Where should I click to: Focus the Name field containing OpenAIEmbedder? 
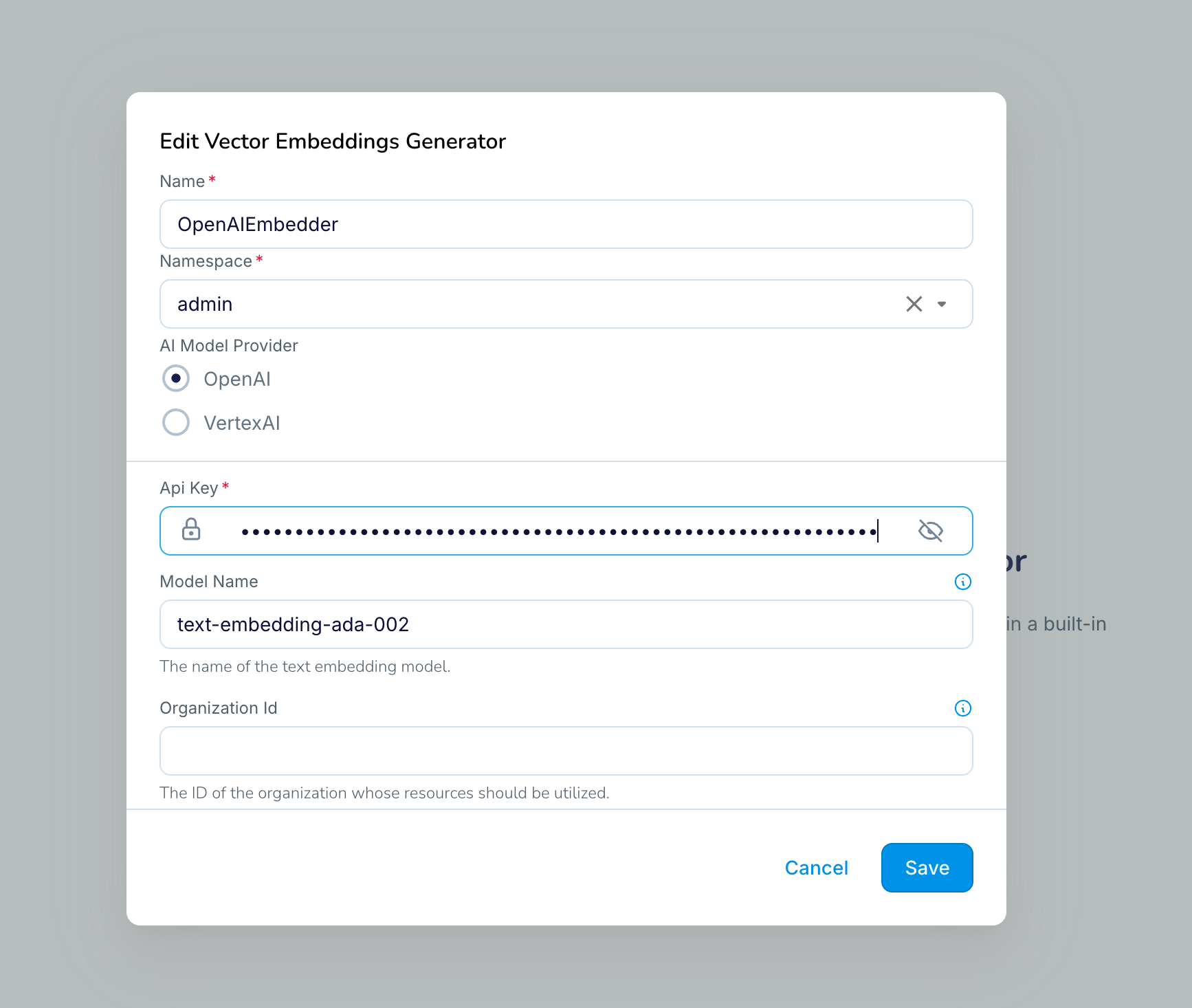click(565, 224)
